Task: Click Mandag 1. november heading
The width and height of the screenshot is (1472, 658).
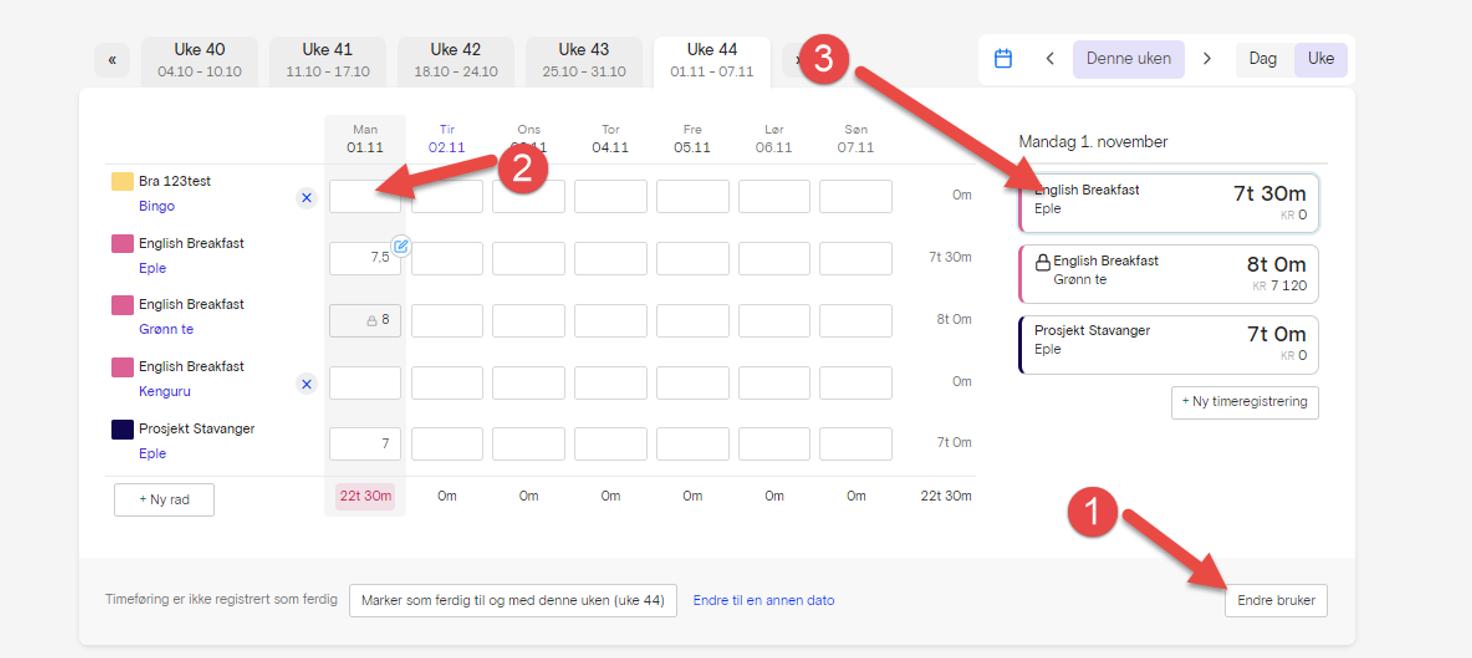Action: tap(1093, 142)
